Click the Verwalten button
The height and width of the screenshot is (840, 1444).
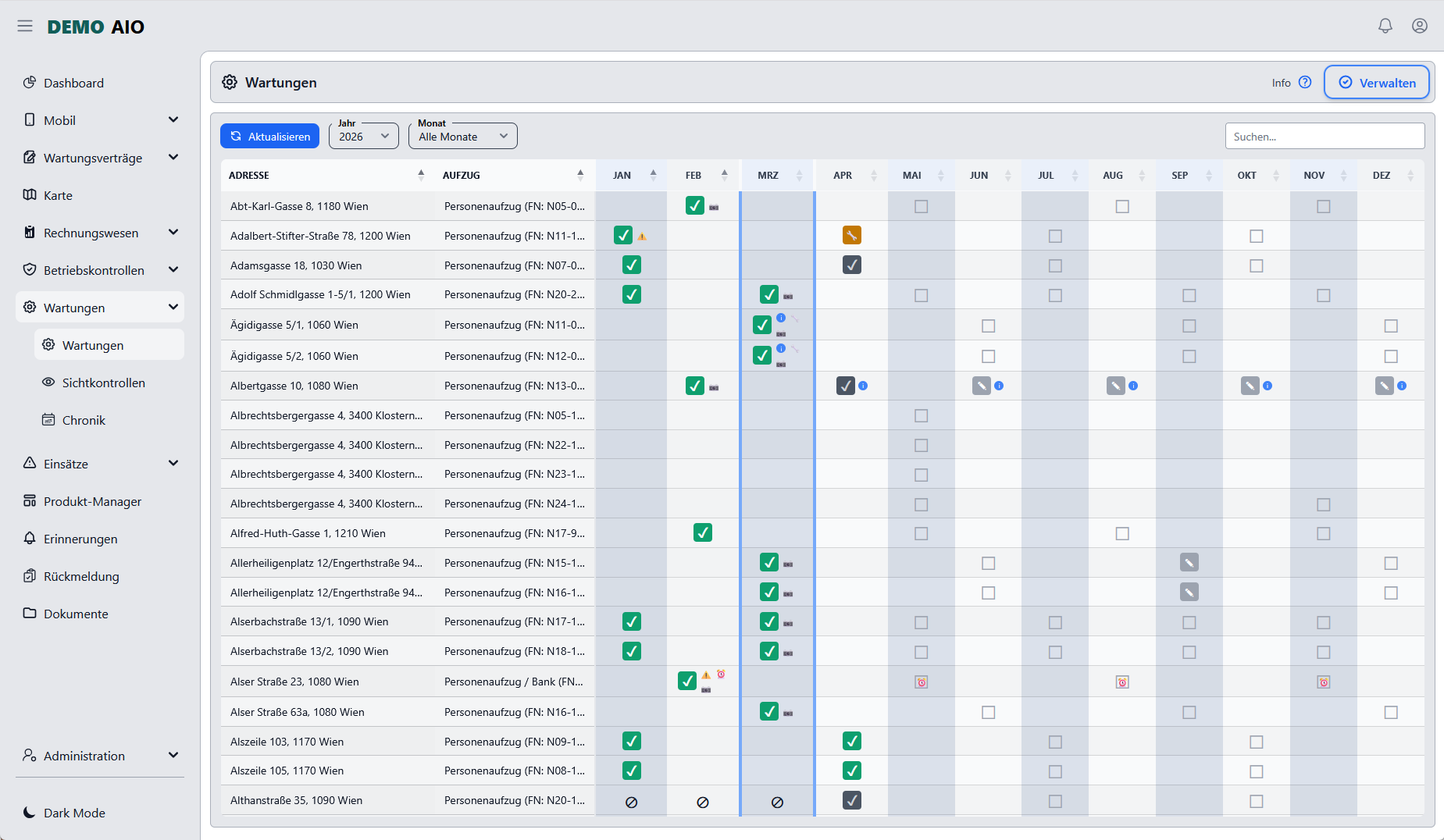1377,83
